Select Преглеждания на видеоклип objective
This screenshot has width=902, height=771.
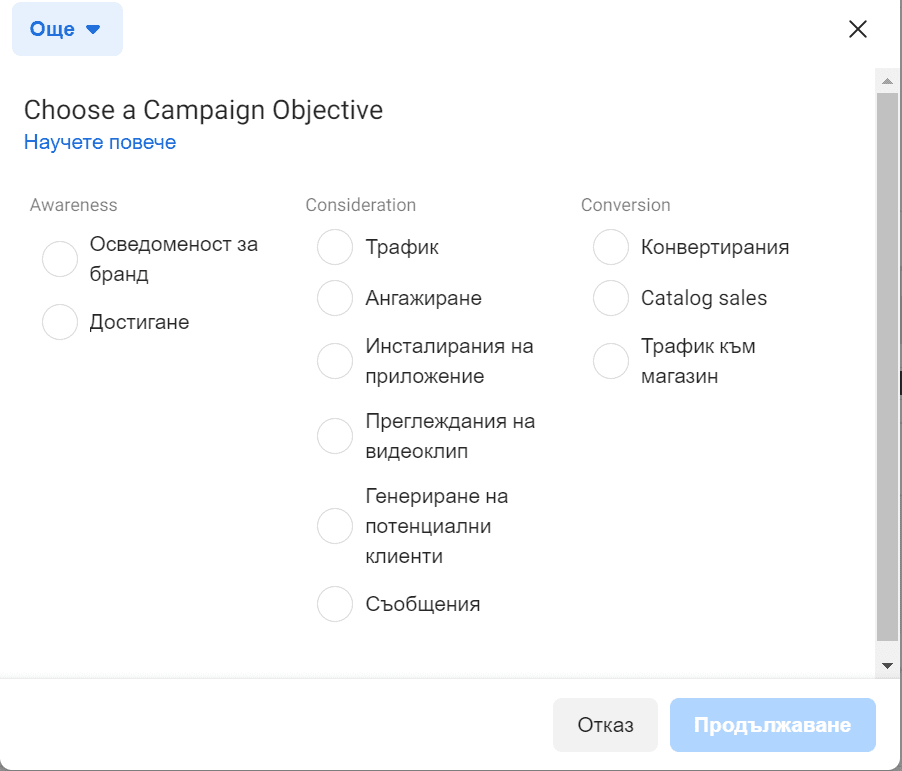(x=335, y=436)
